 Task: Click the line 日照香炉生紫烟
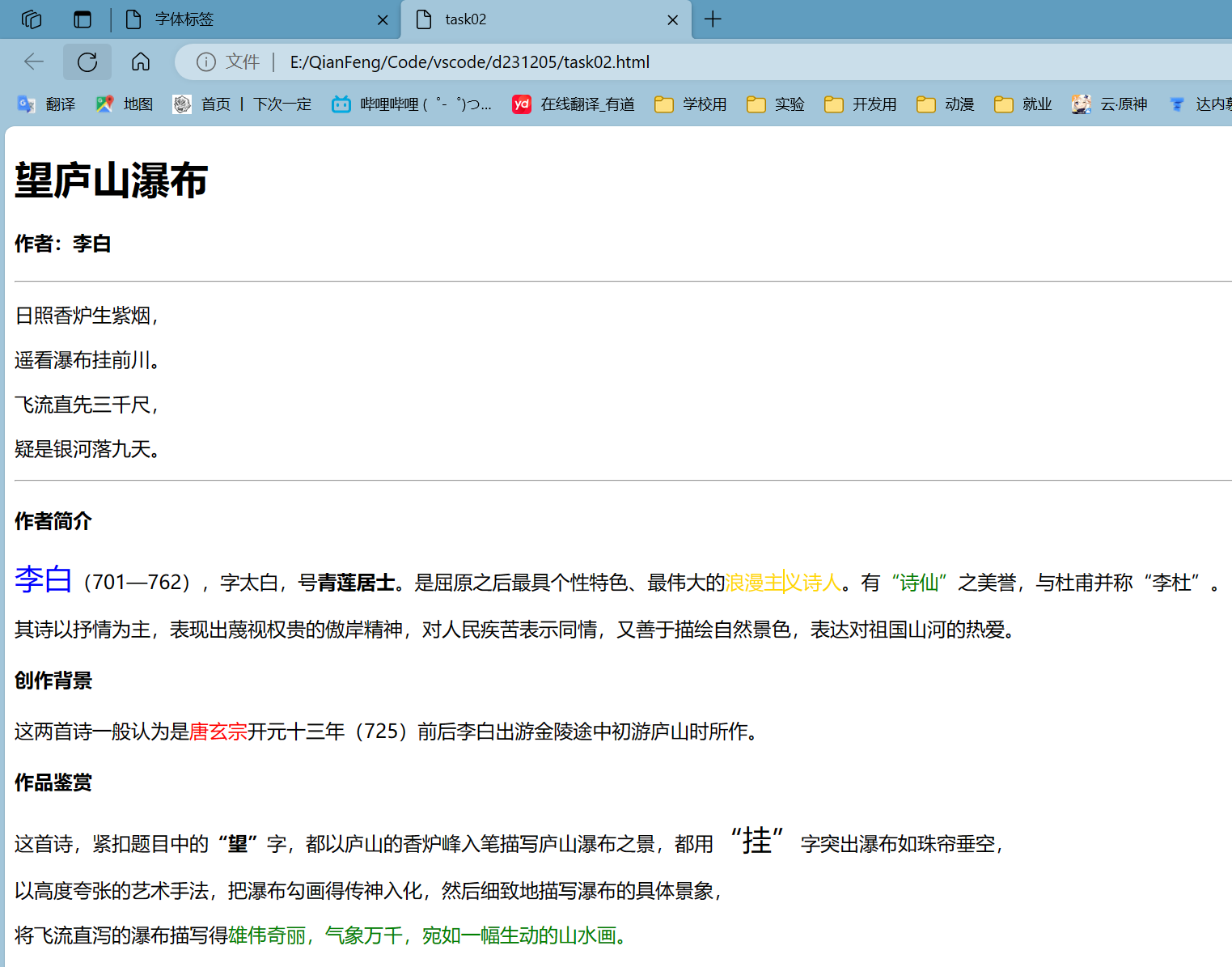click(87, 316)
